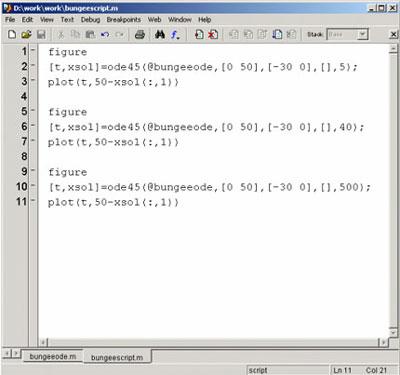Image resolution: width=400 pixels, height=375 pixels.
Task: Switch to bungeeode.m tab
Action: pos(53,356)
